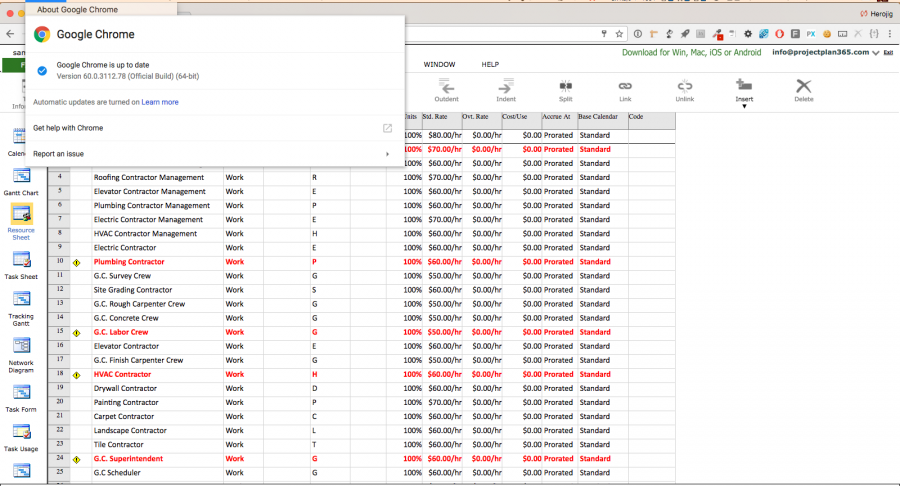Image resolution: width=900 pixels, height=486 pixels.
Task: Click the Std. Rate column header
Action: 442,120
